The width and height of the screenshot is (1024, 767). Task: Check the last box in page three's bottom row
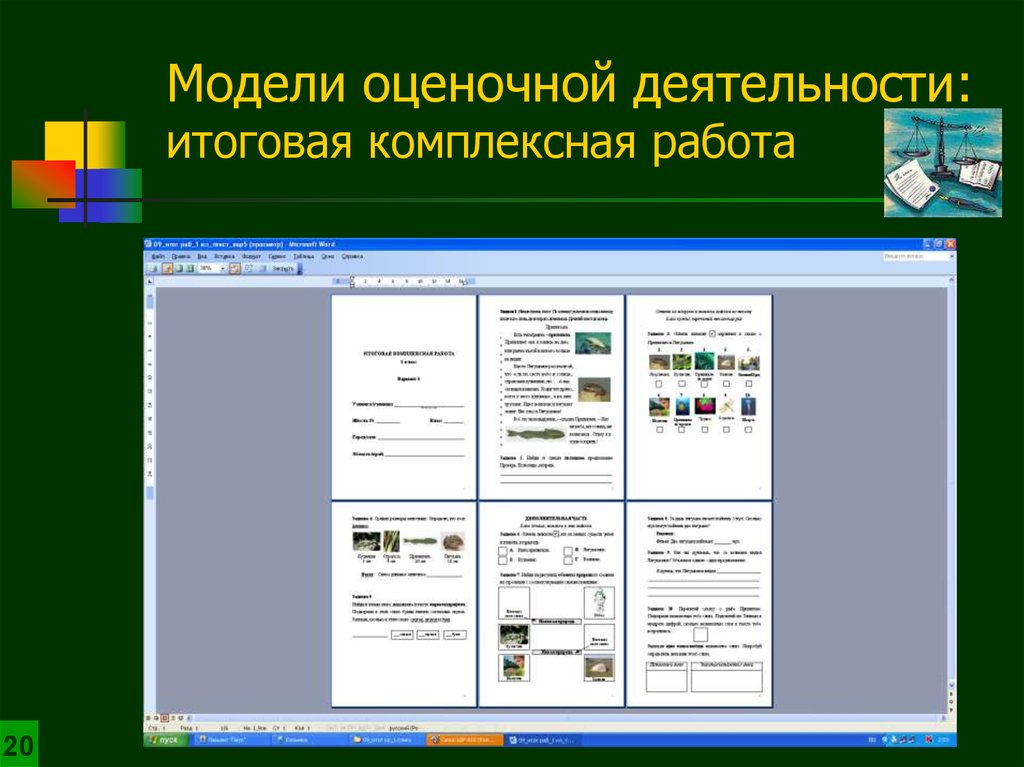coord(749,429)
